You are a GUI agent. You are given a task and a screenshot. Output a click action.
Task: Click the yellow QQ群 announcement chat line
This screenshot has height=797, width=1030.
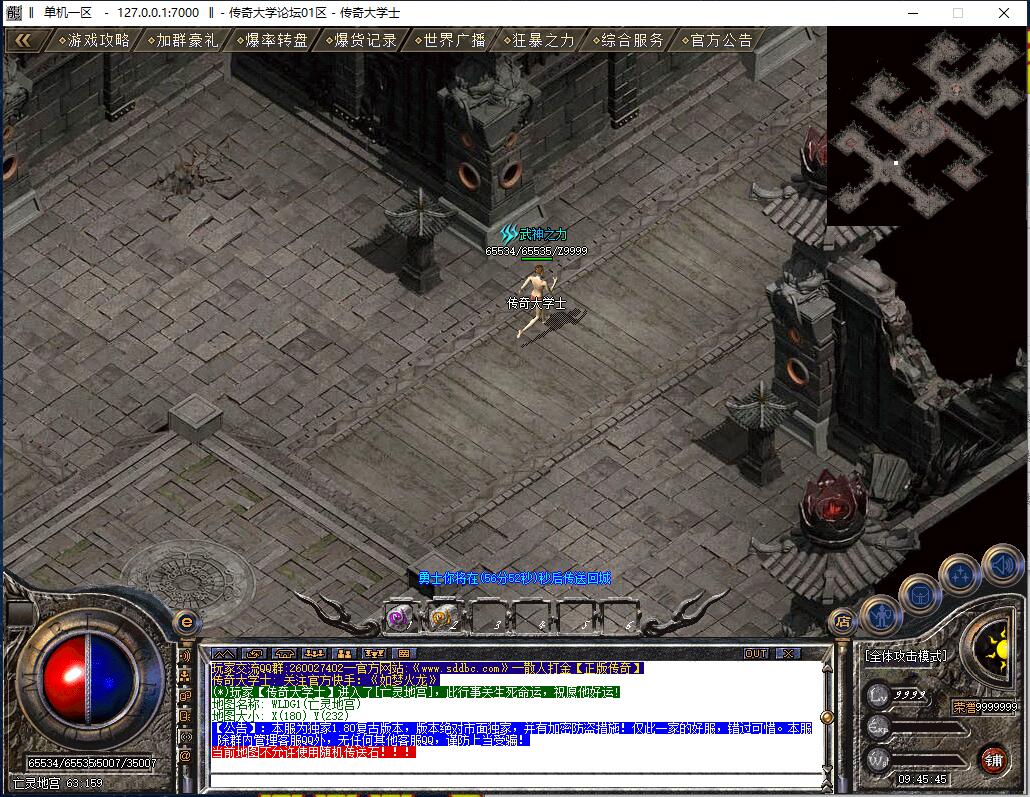point(428,668)
